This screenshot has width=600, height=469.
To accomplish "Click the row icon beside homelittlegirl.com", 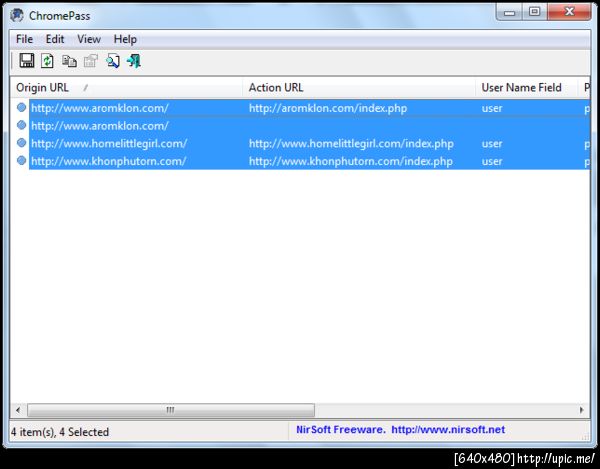I will (x=21, y=143).
